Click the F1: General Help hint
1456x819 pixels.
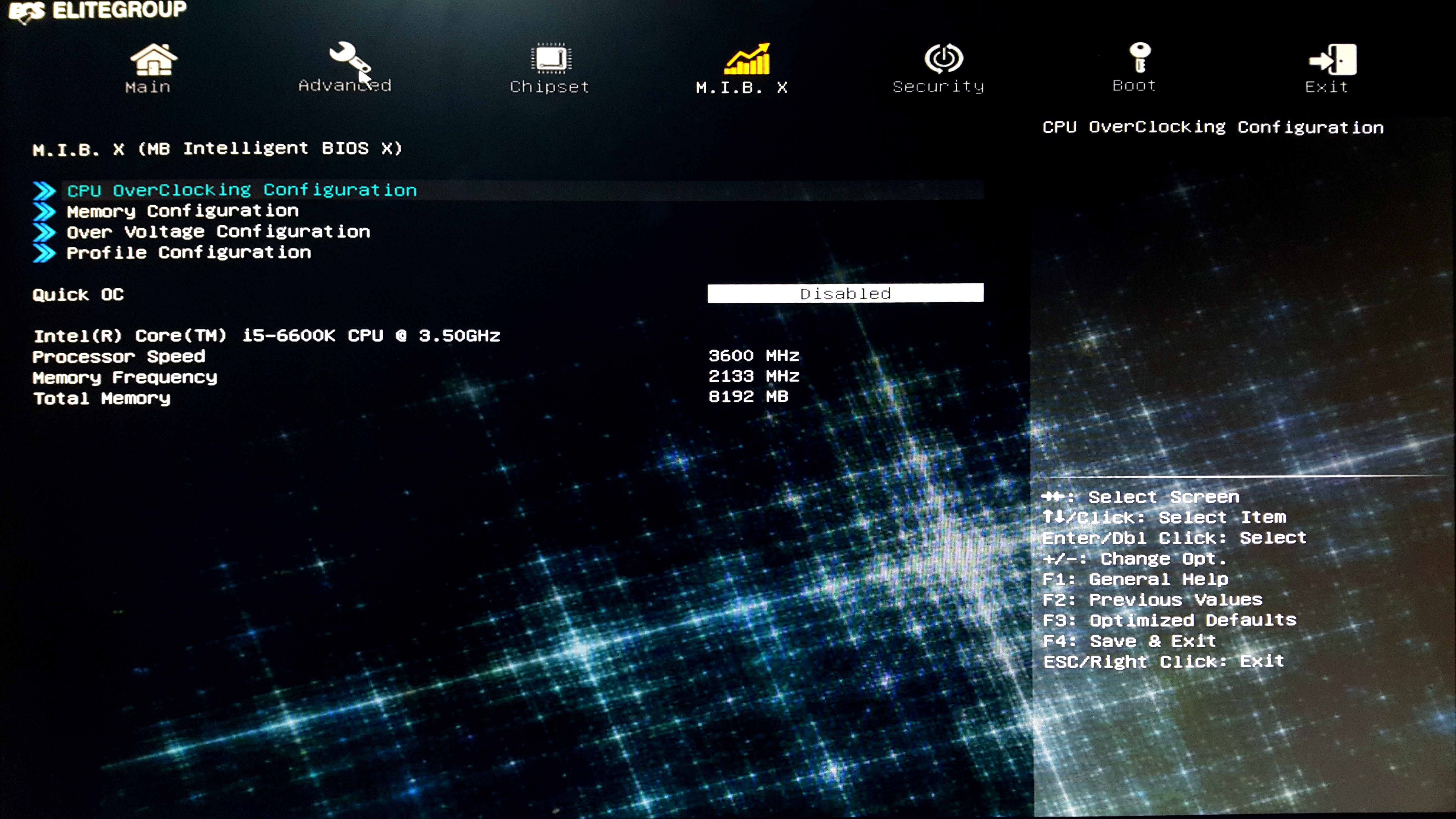pos(1136,580)
